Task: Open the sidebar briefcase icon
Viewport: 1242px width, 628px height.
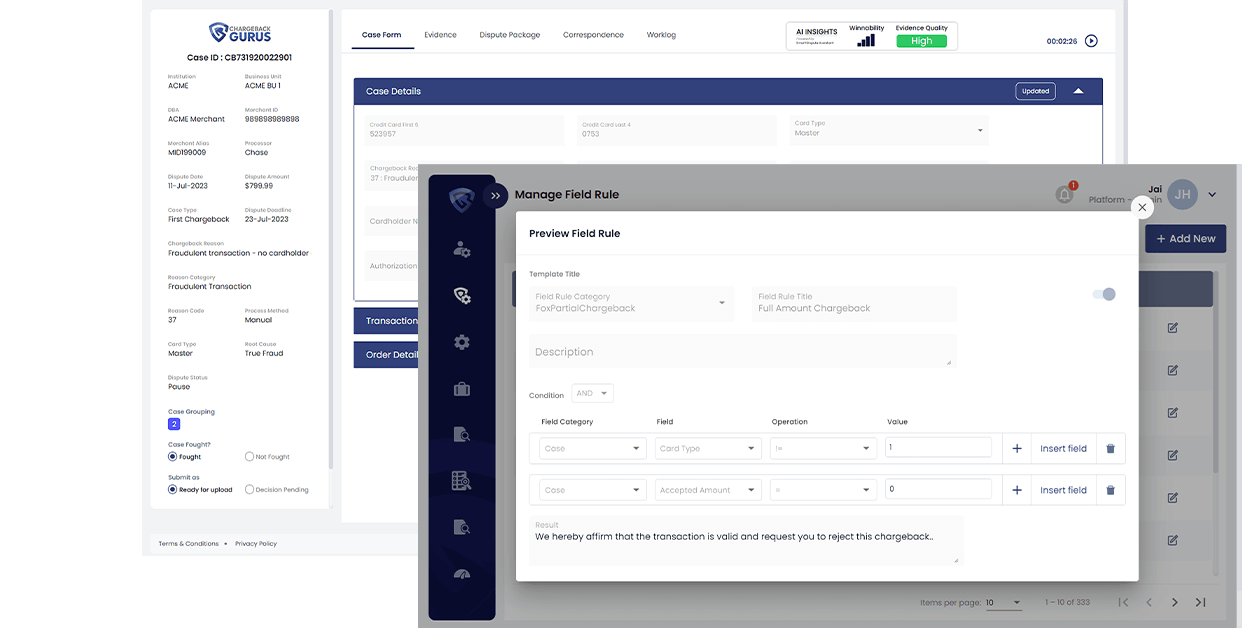Action: pyautogui.click(x=461, y=389)
